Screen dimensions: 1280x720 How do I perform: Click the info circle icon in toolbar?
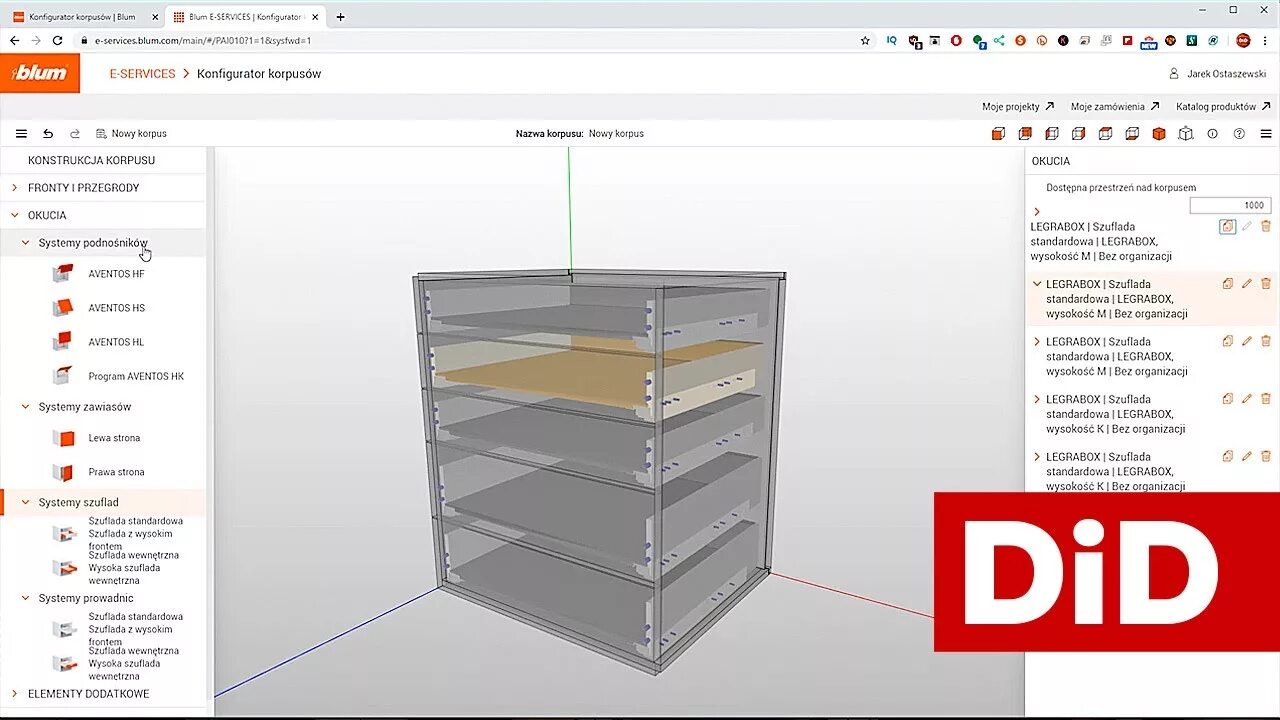coord(1212,133)
